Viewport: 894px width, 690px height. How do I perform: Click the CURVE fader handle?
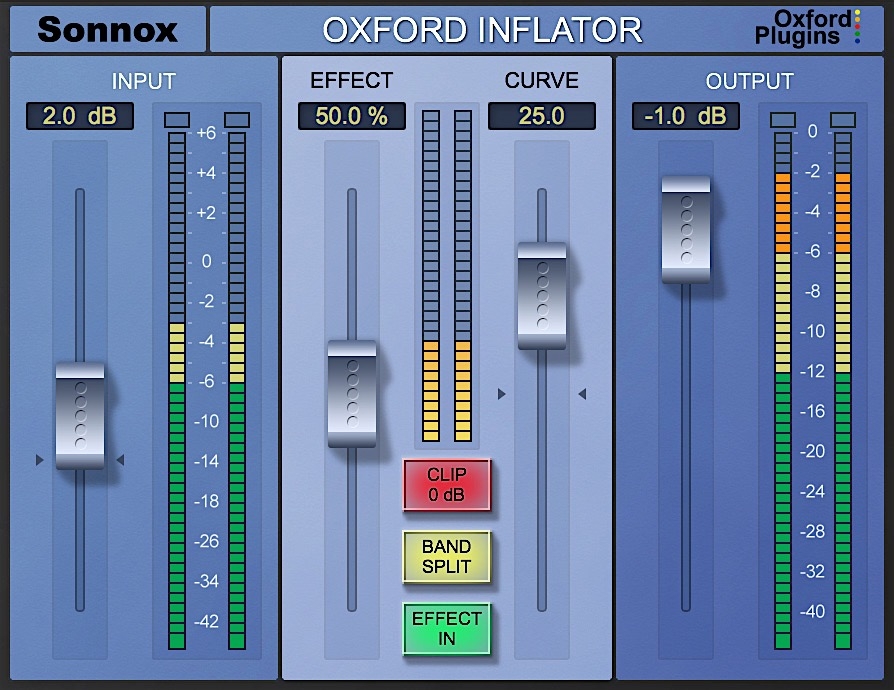coord(542,296)
